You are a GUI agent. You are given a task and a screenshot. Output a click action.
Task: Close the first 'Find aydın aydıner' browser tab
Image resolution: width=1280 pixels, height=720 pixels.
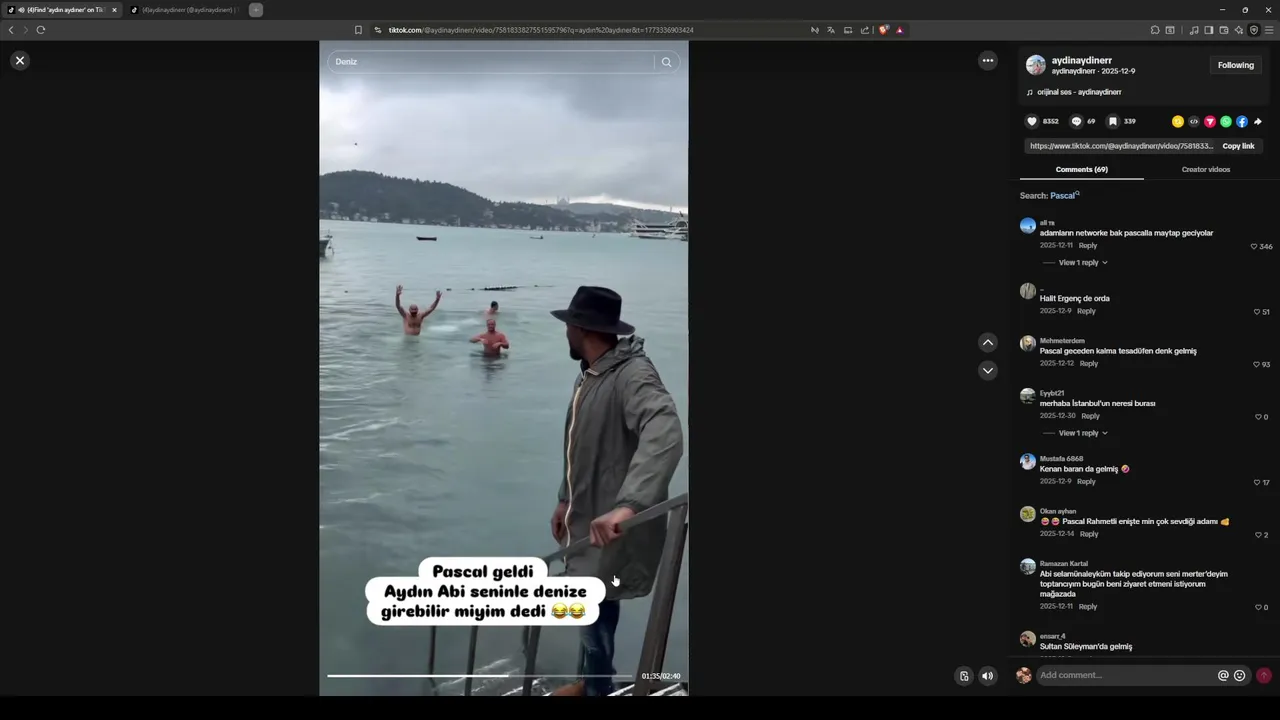(114, 10)
